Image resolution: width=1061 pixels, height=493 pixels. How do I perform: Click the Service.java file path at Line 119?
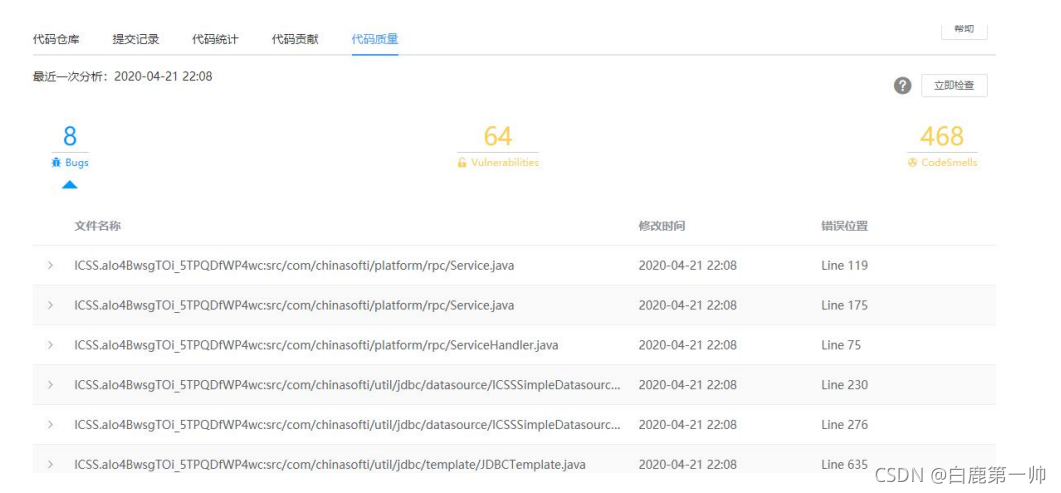pos(294,266)
